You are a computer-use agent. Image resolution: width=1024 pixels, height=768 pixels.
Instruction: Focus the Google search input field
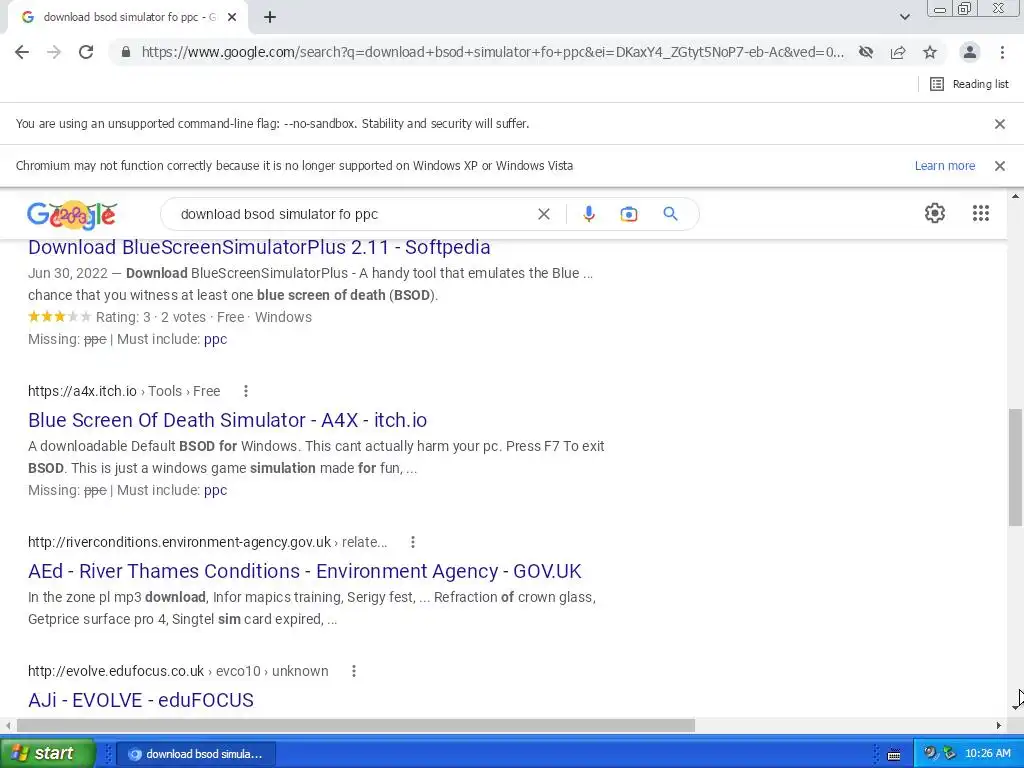click(x=353, y=214)
